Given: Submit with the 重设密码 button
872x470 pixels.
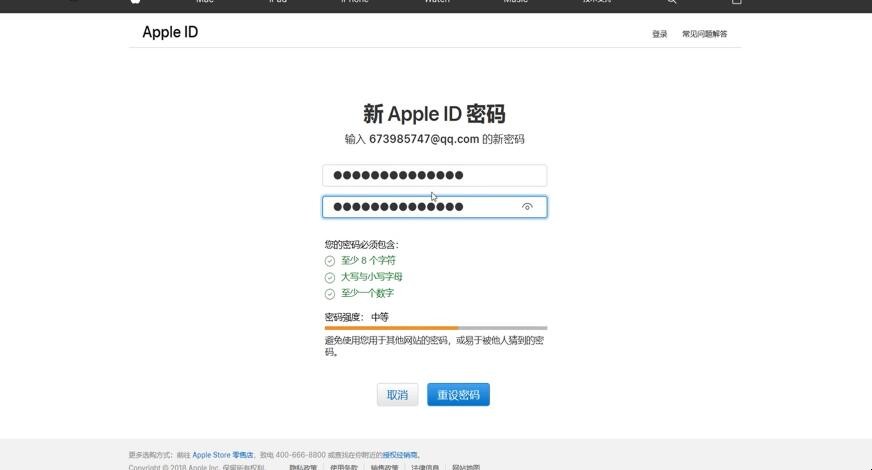Looking at the screenshot, I should [x=458, y=395].
